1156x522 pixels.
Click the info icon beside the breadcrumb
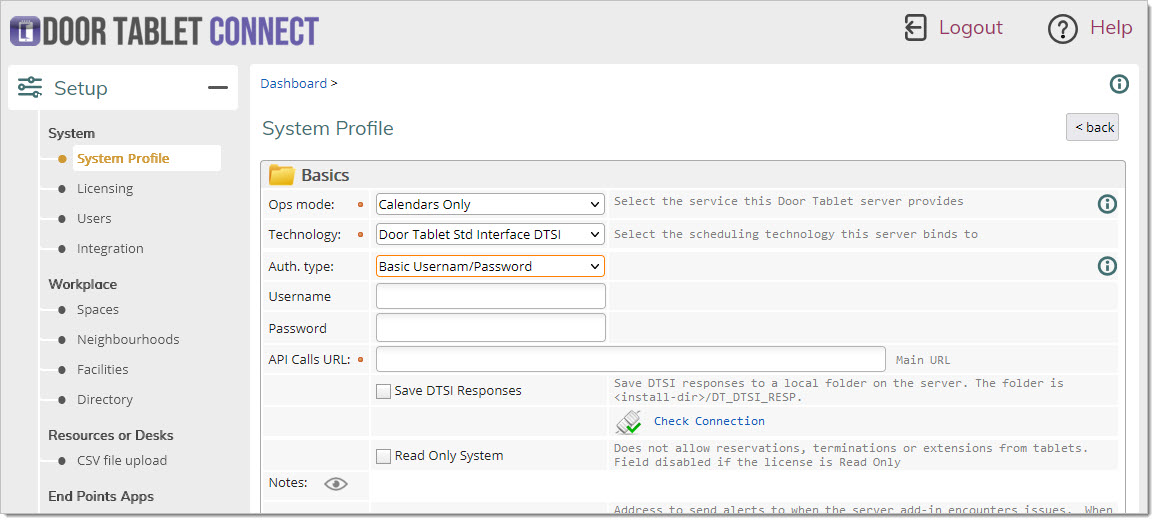tap(1119, 84)
